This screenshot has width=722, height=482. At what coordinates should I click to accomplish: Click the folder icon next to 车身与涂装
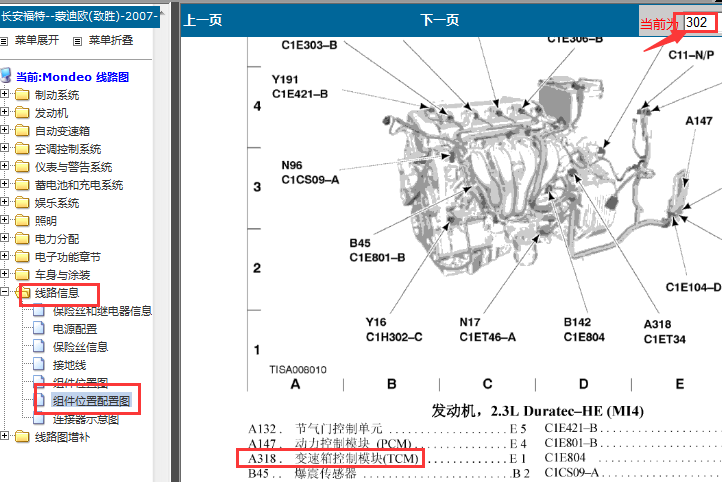[22, 274]
